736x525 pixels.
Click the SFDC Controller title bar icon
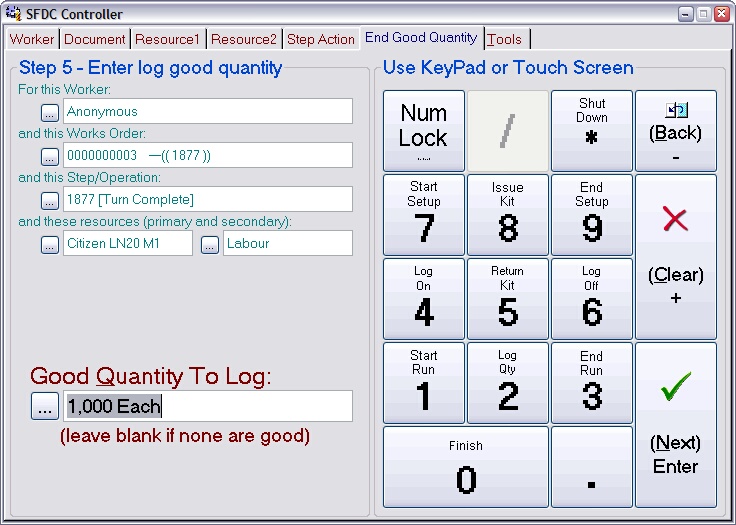(x=13, y=13)
